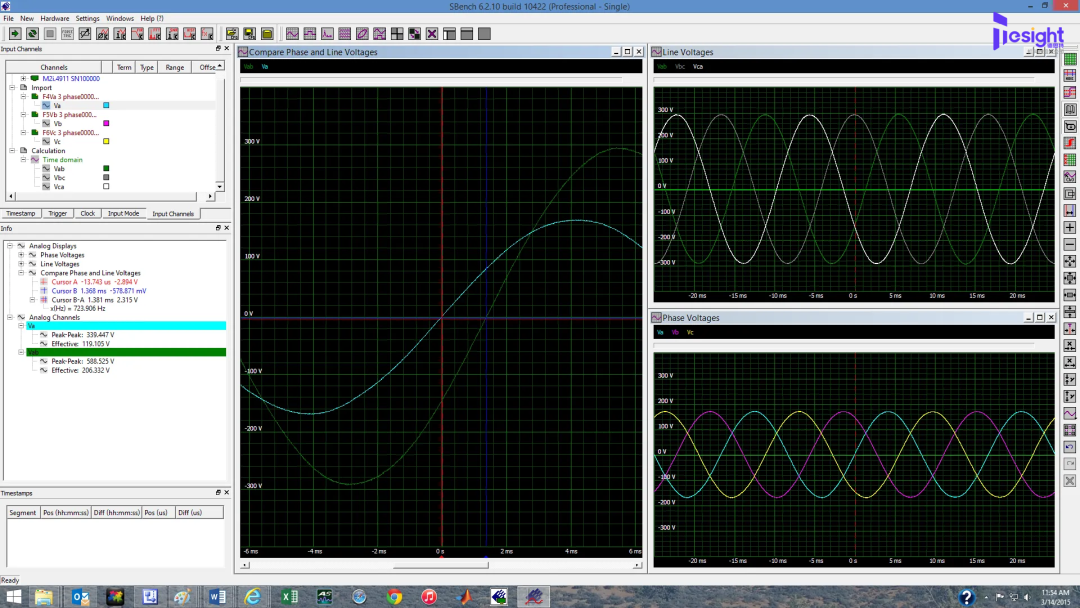Open Excel from the taskbar

(289, 596)
